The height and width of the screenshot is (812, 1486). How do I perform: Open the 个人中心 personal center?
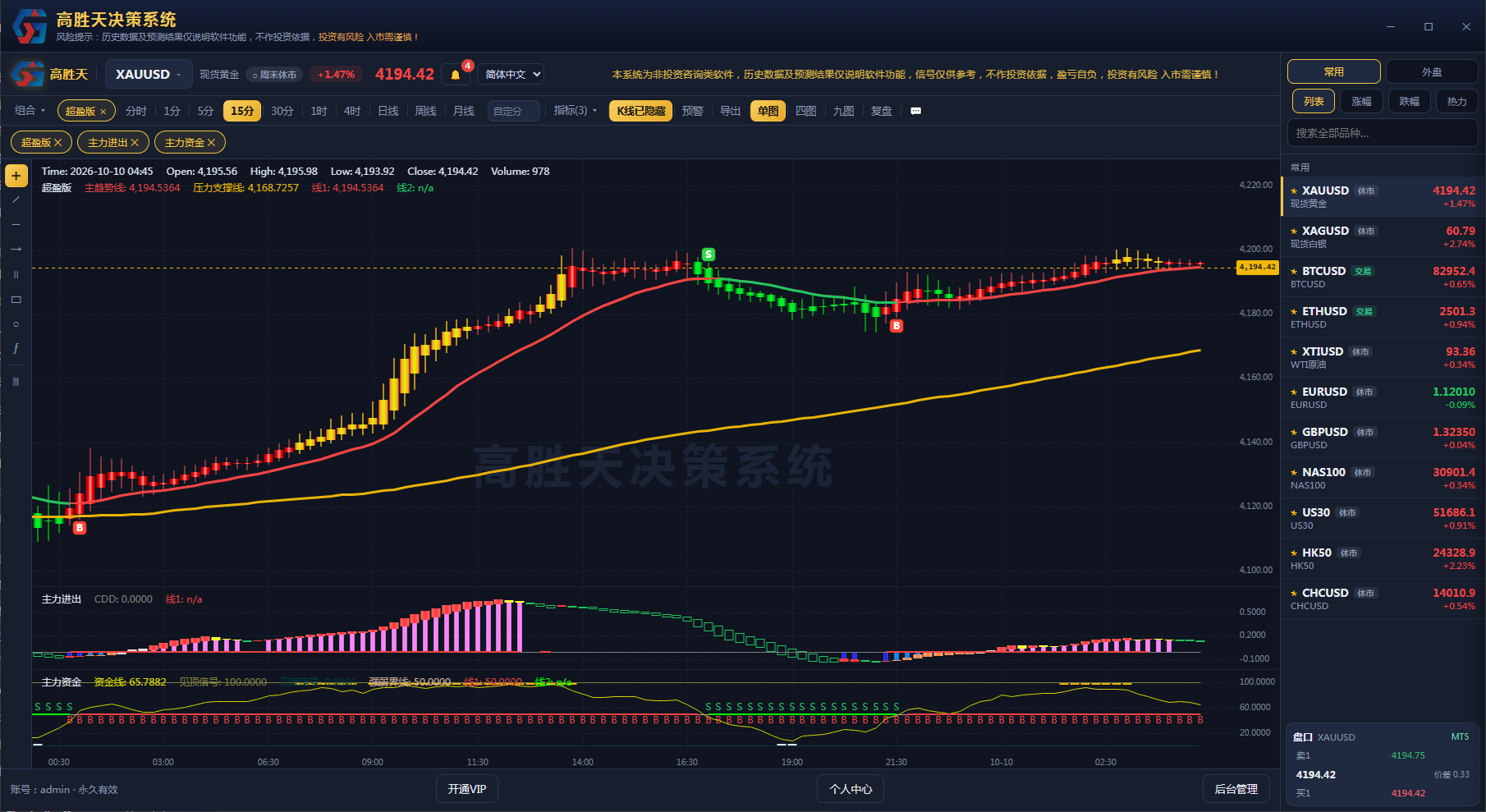[851, 789]
